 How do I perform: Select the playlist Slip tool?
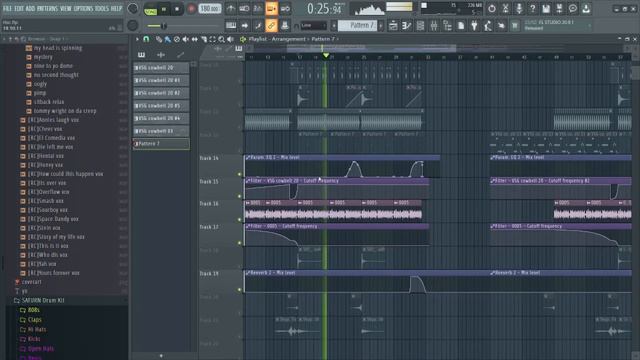[195, 39]
